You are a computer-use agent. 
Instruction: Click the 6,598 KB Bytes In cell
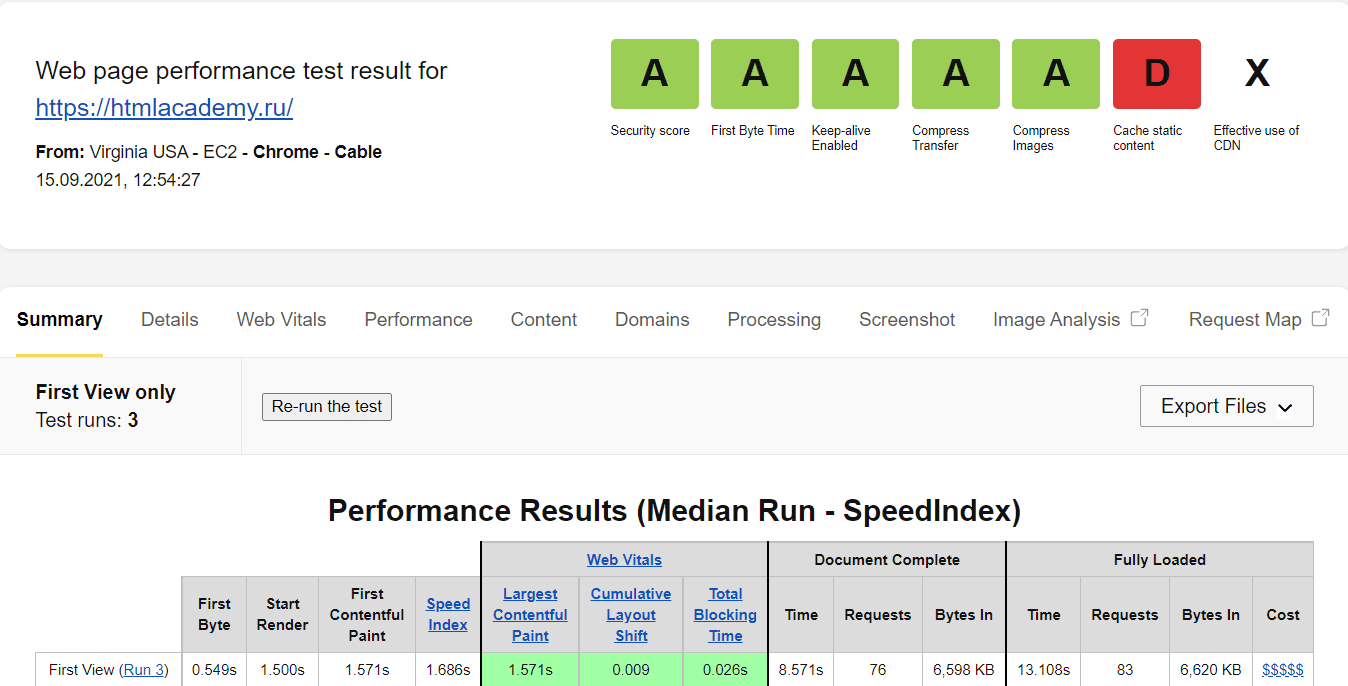click(964, 670)
